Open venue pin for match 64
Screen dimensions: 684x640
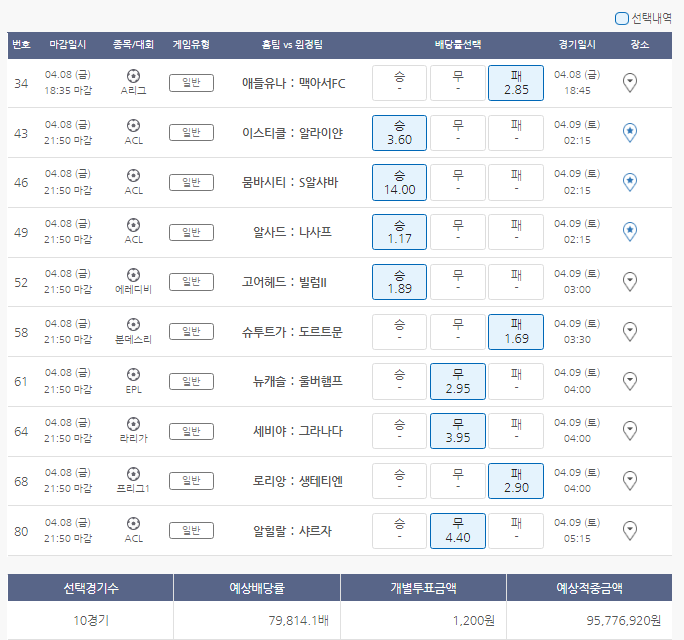(x=629, y=431)
